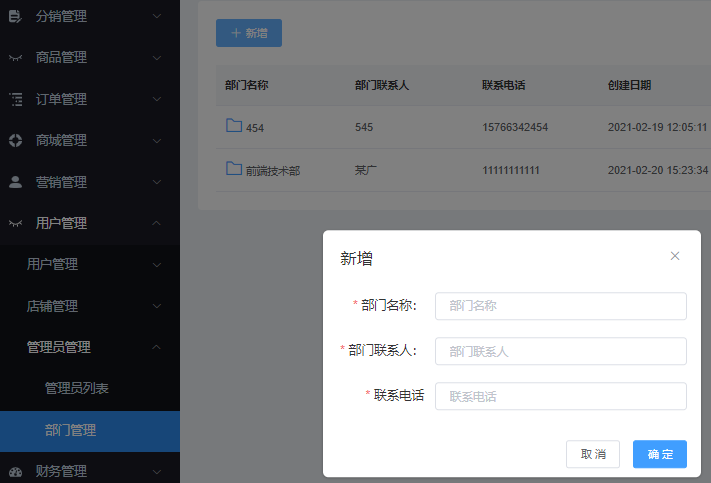Collapse the 管理员管理 submenu
The width and height of the screenshot is (711, 483).
click(x=157, y=347)
